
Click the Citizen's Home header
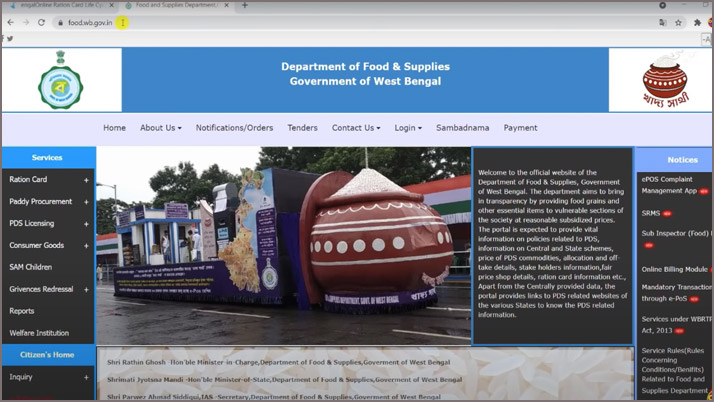point(48,355)
